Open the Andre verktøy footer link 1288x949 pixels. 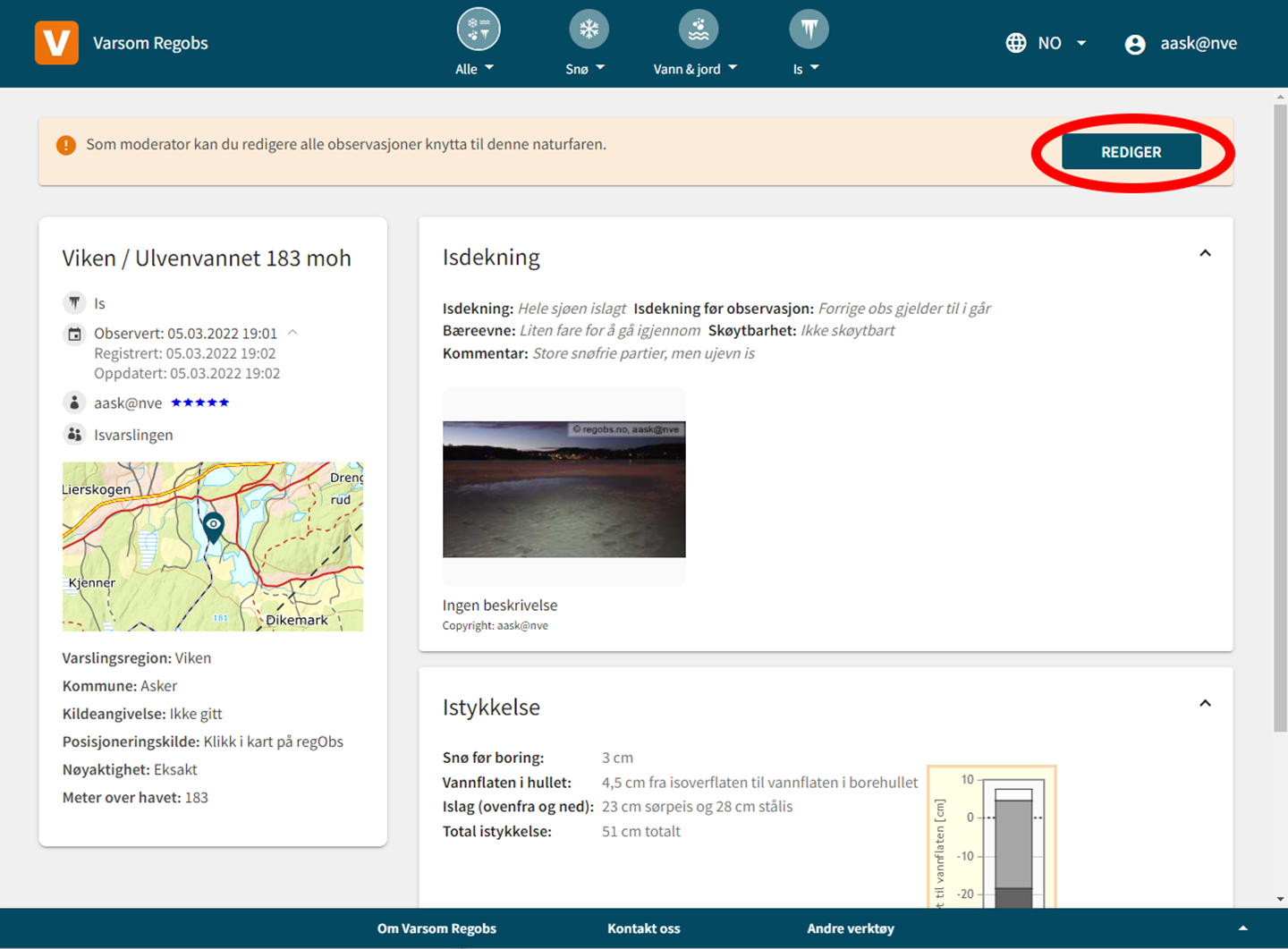[x=850, y=928]
